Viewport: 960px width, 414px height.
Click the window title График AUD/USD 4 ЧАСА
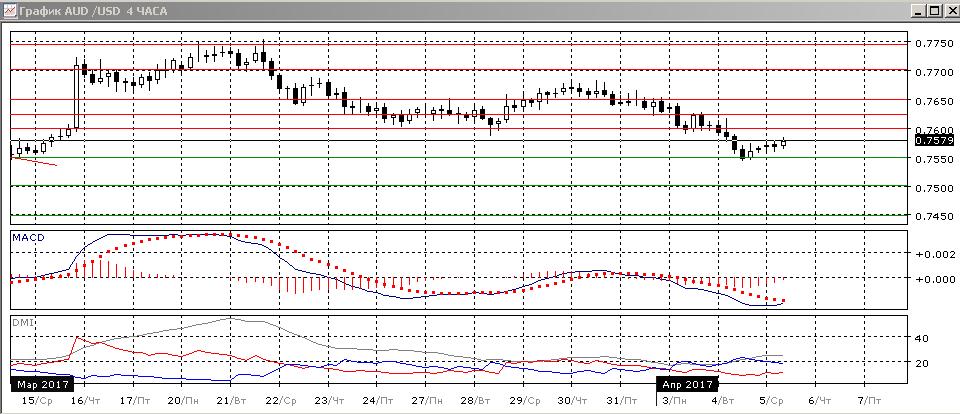pyautogui.click(x=93, y=11)
